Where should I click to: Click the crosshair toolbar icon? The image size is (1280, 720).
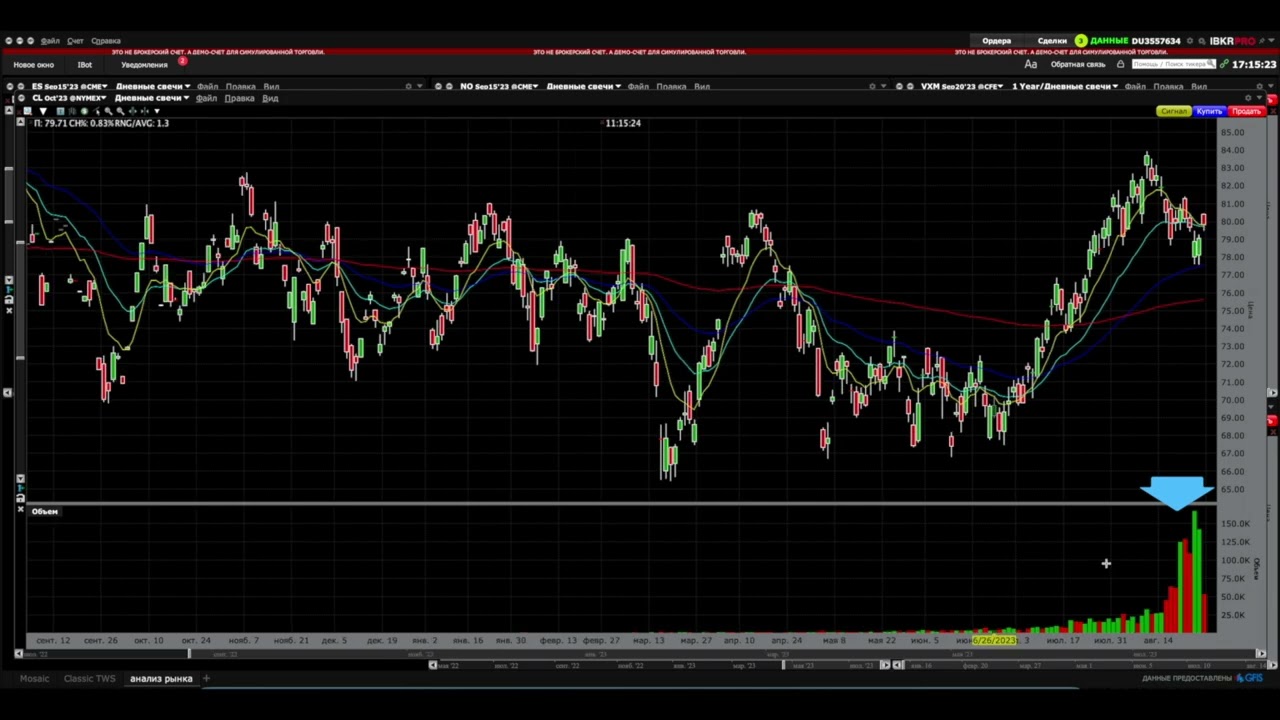click(132, 111)
